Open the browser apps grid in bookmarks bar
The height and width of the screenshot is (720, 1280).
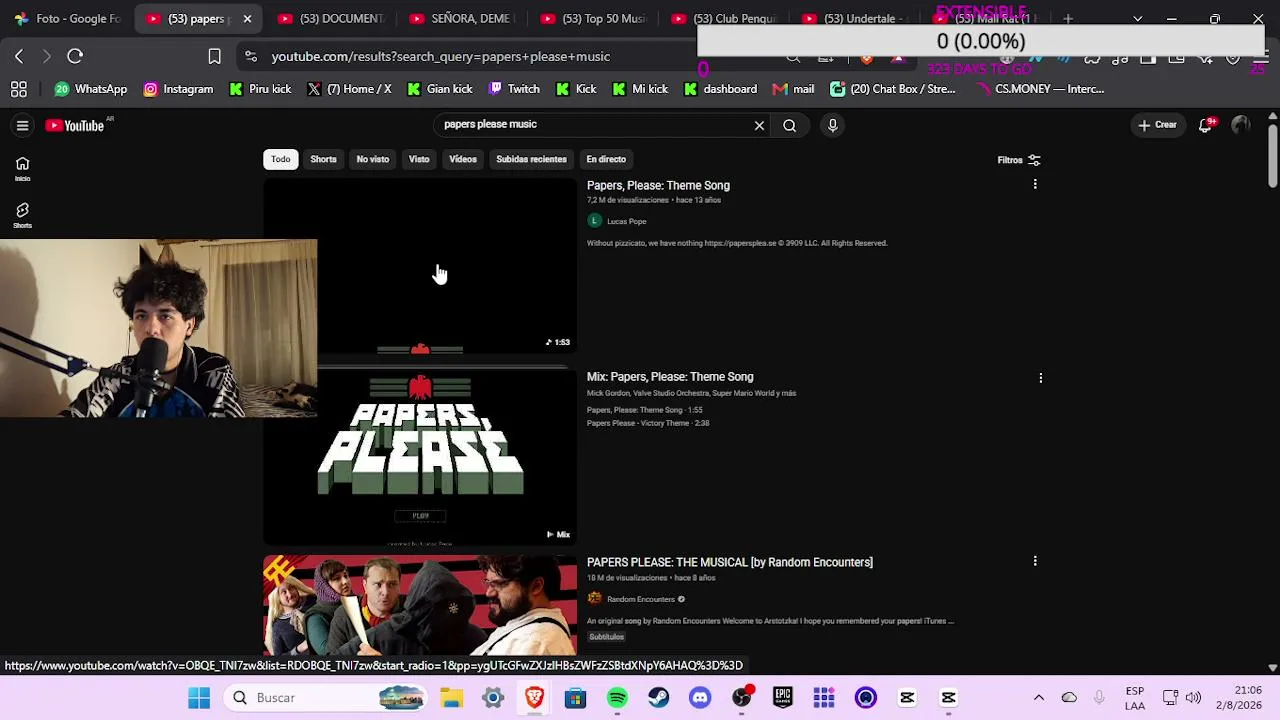(19, 89)
